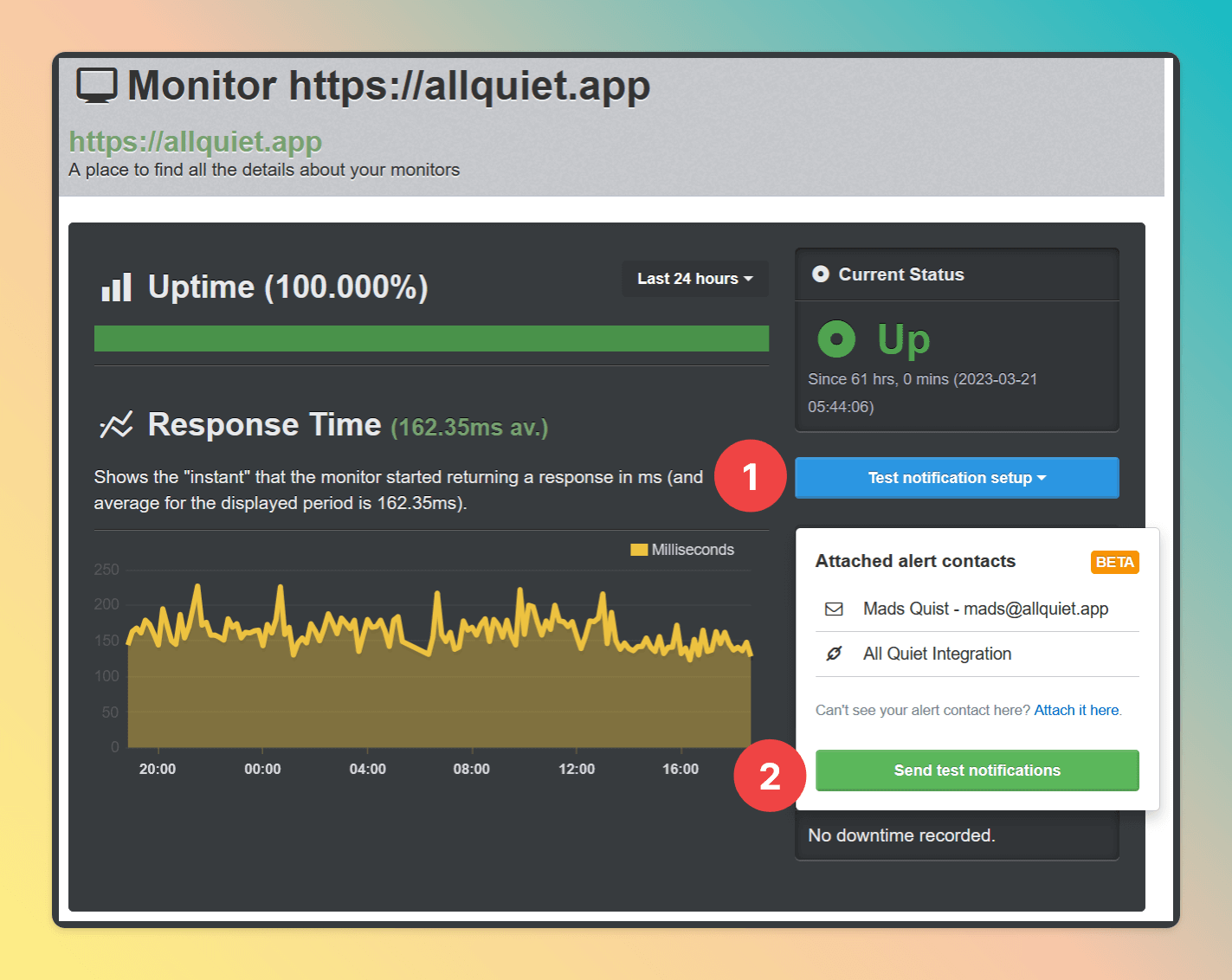Click the 162.35ms av. average text
Image resolution: width=1232 pixels, height=980 pixels.
(x=469, y=427)
